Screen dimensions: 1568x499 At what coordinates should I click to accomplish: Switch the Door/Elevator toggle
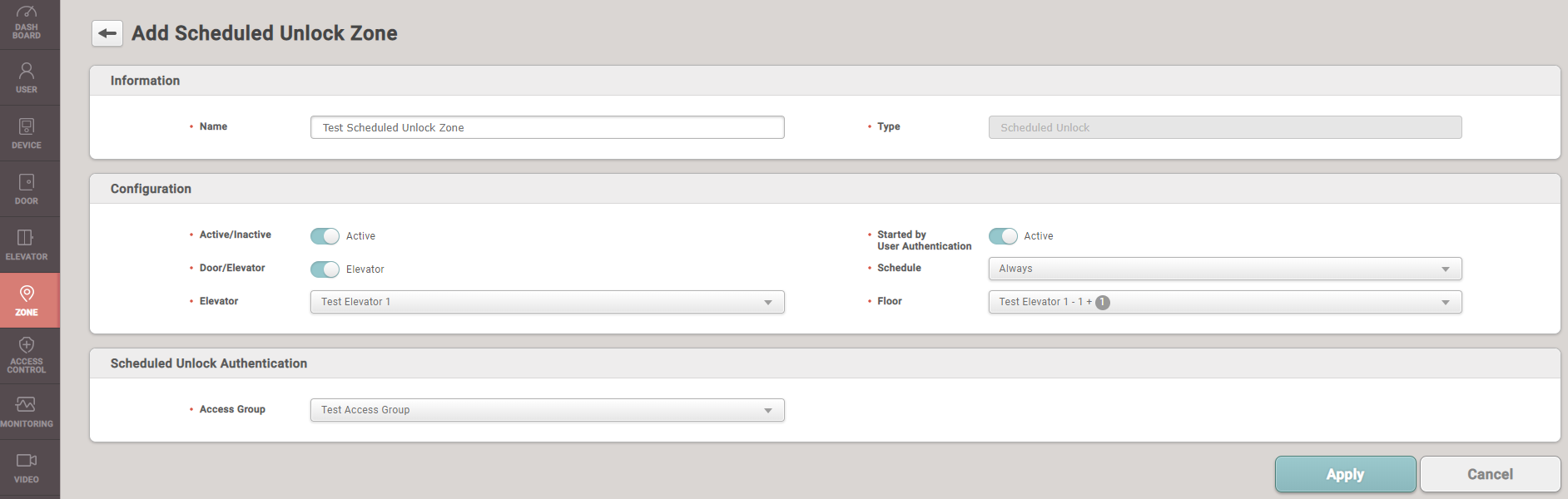pos(325,269)
